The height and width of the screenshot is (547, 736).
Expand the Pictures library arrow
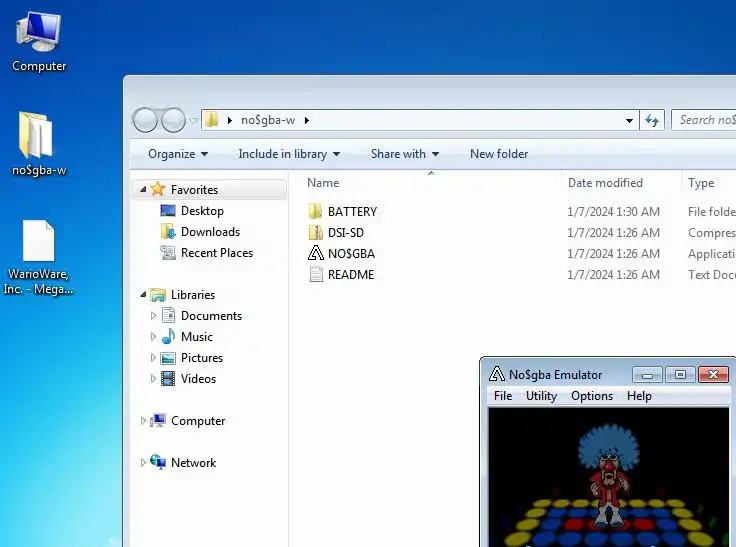(x=153, y=357)
